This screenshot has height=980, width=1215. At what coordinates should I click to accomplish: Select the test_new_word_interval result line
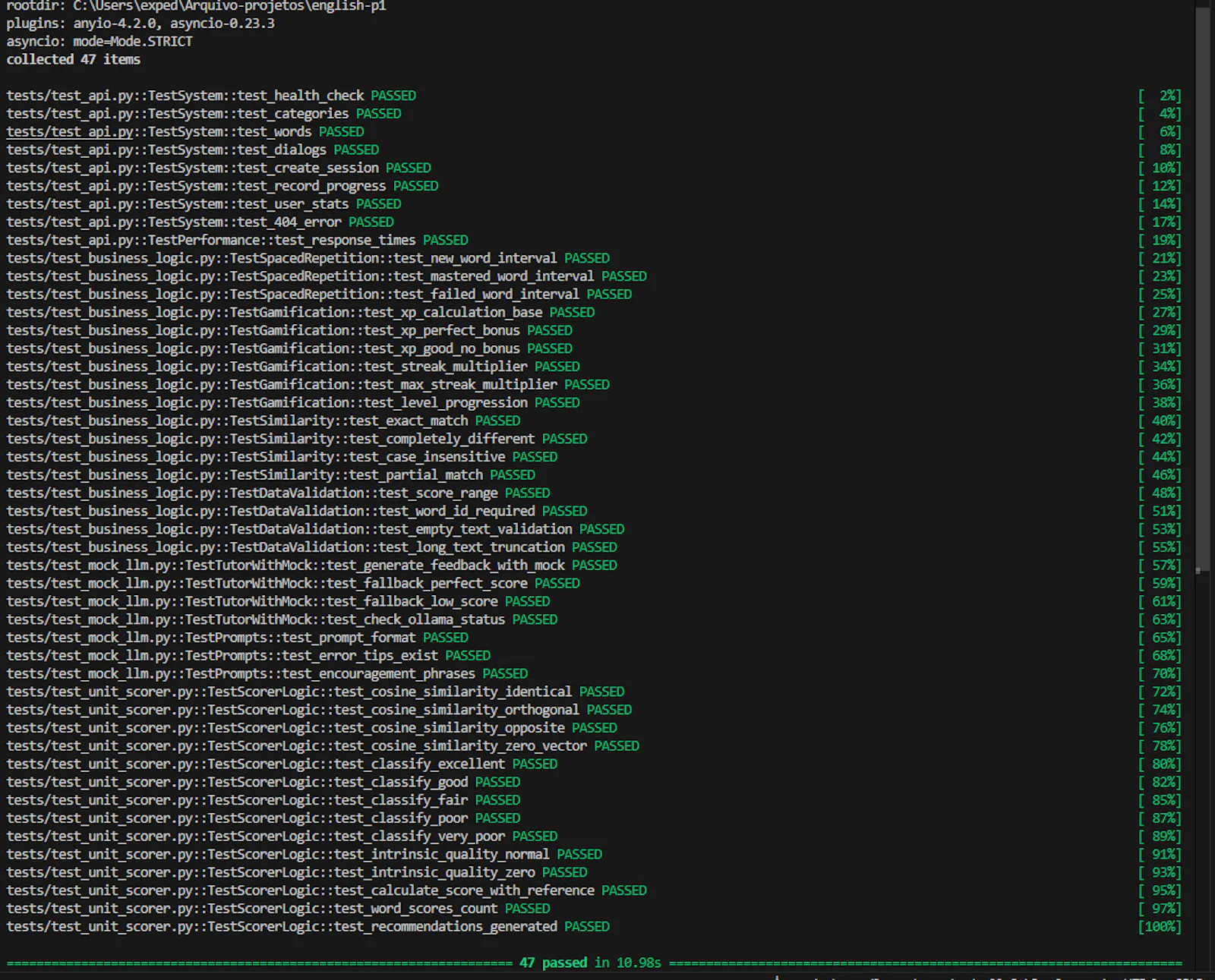[308, 258]
